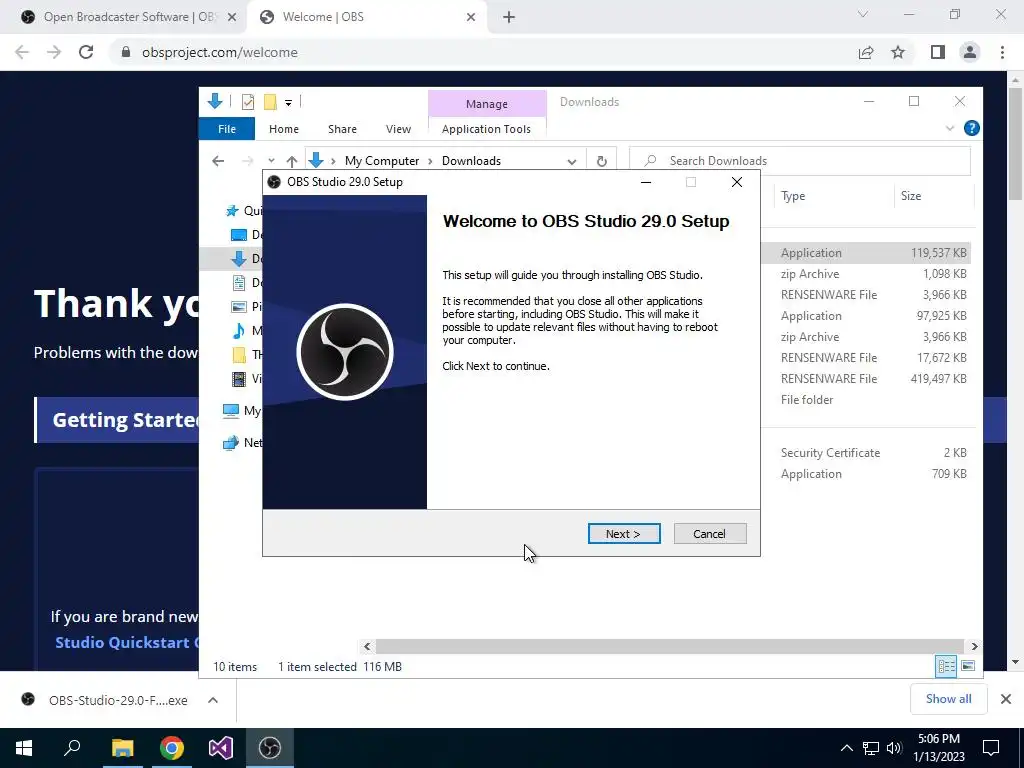Bookmark this page with the star icon
The width and height of the screenshot is (1024, 768).
point(898,52)
